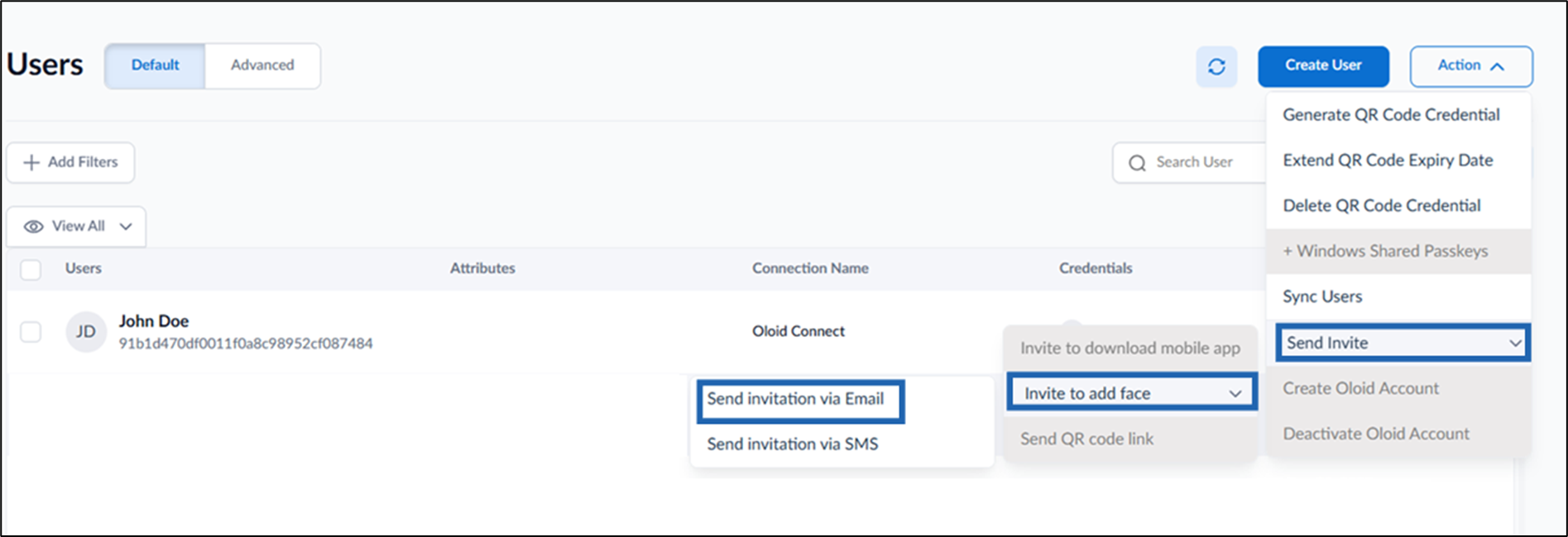Click the Credentials column header
Screen dimensions: 1568x537
[1096, 269]
